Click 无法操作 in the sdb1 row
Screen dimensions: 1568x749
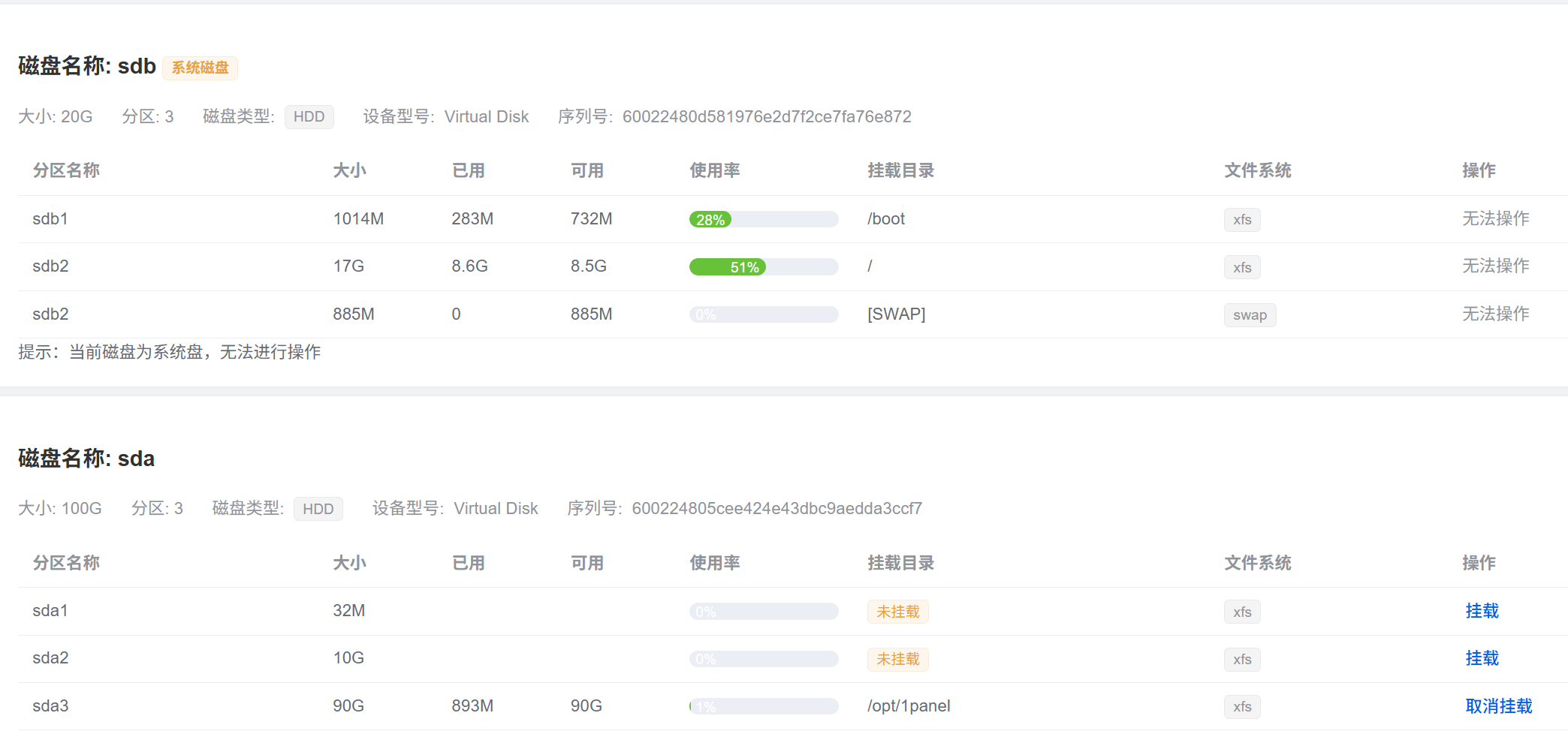[1495, 218]
